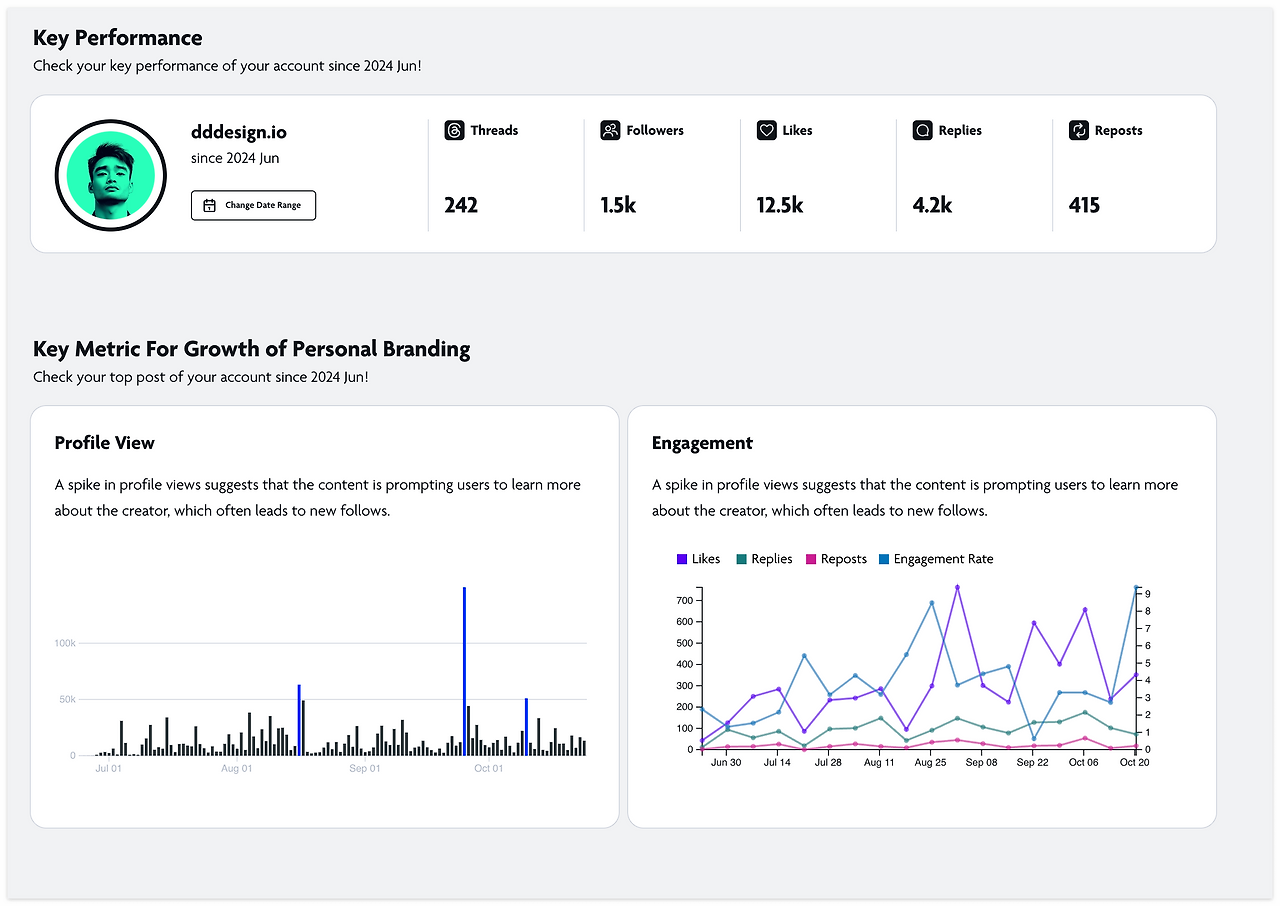This screenshot has width=1280, height=906.
Task: Click the highest Likes peak data point
Action: (957, 587)
